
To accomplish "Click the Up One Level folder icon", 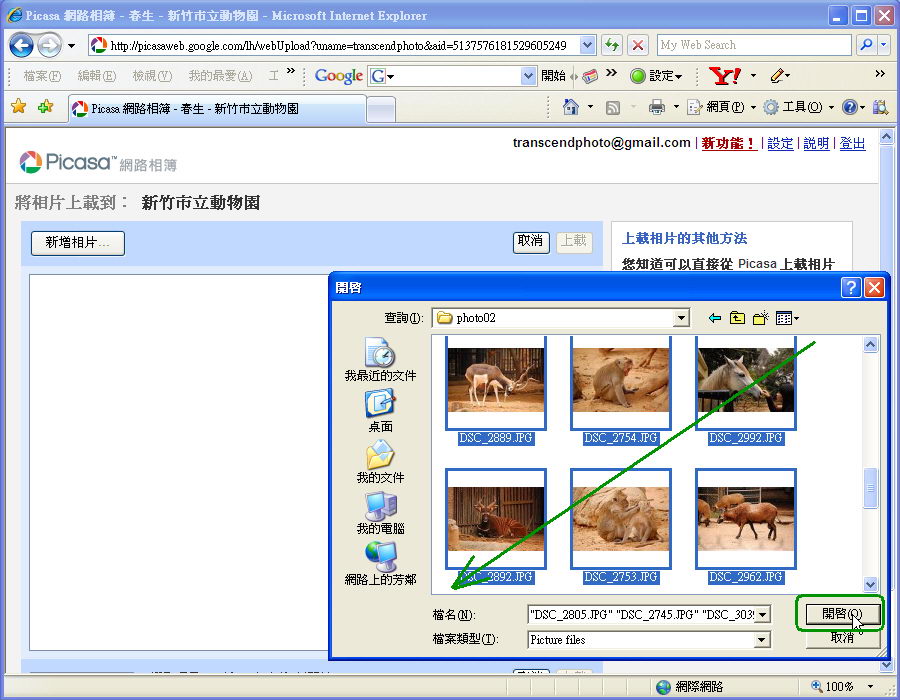I will coord(738,318).
